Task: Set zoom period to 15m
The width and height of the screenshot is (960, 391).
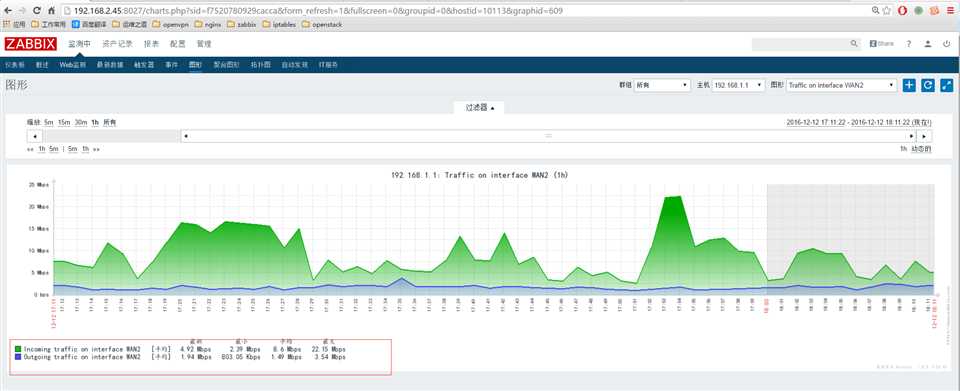Action: [x=64, y=122]
